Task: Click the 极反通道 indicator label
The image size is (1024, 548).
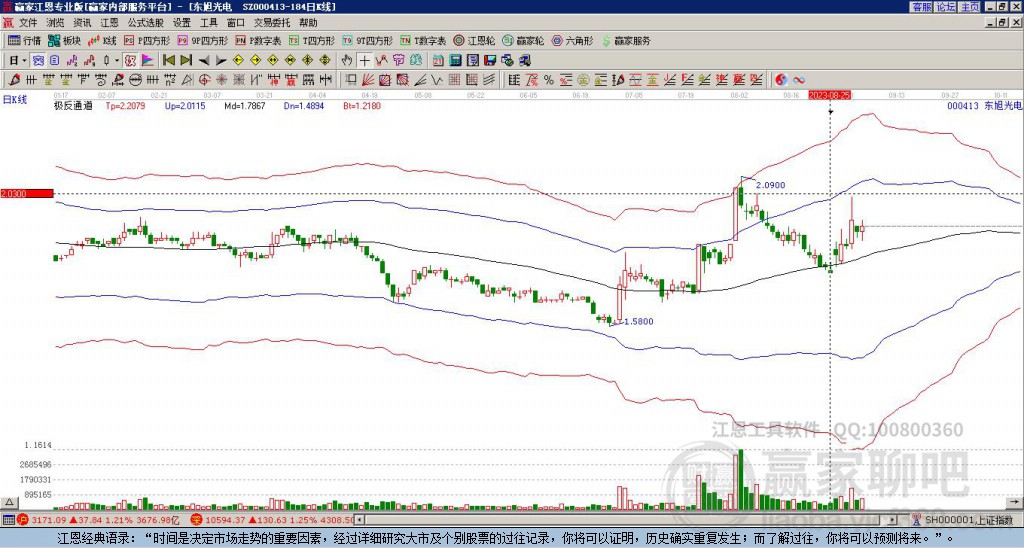Action: tap(73, 105)
